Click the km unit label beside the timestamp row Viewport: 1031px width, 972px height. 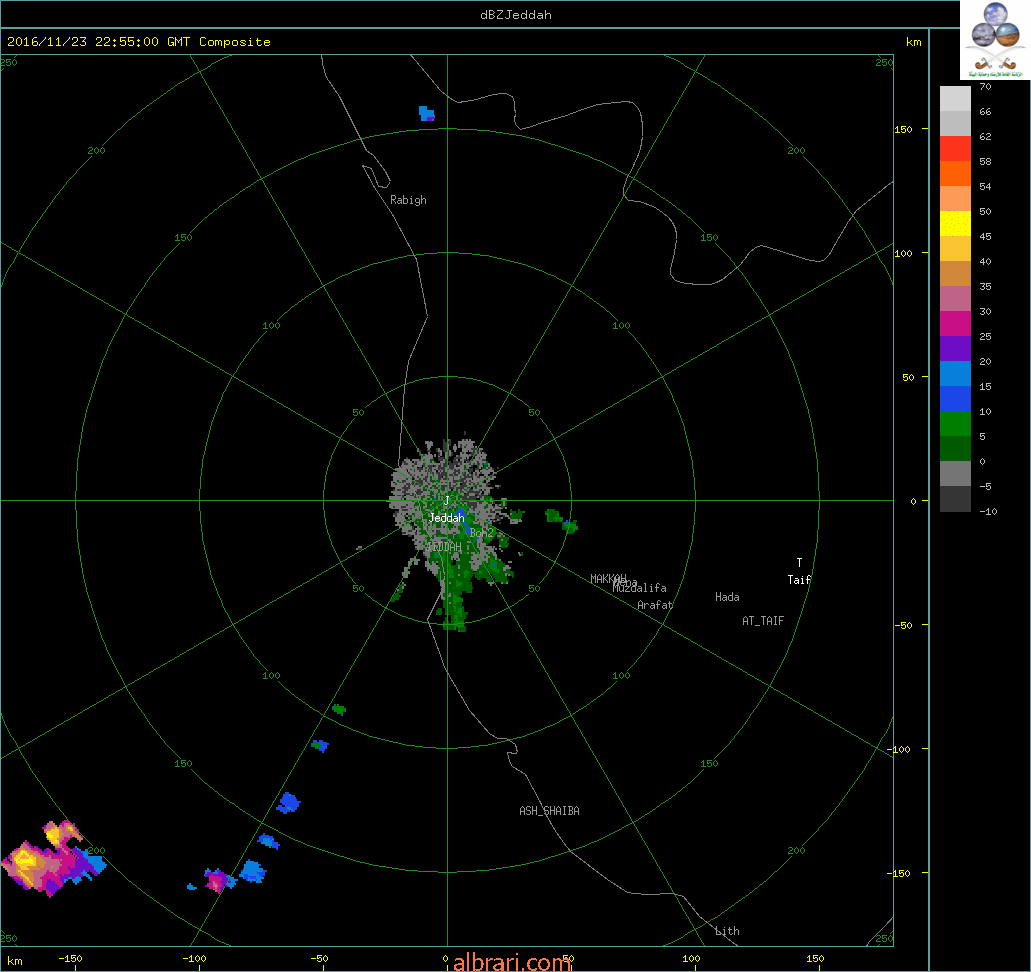(x=913, y=42)
